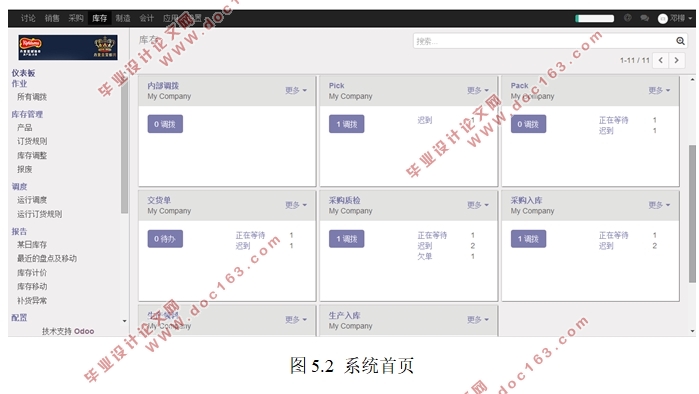Click 欠单 link in 采购质检 card

(x=424, y=256)
